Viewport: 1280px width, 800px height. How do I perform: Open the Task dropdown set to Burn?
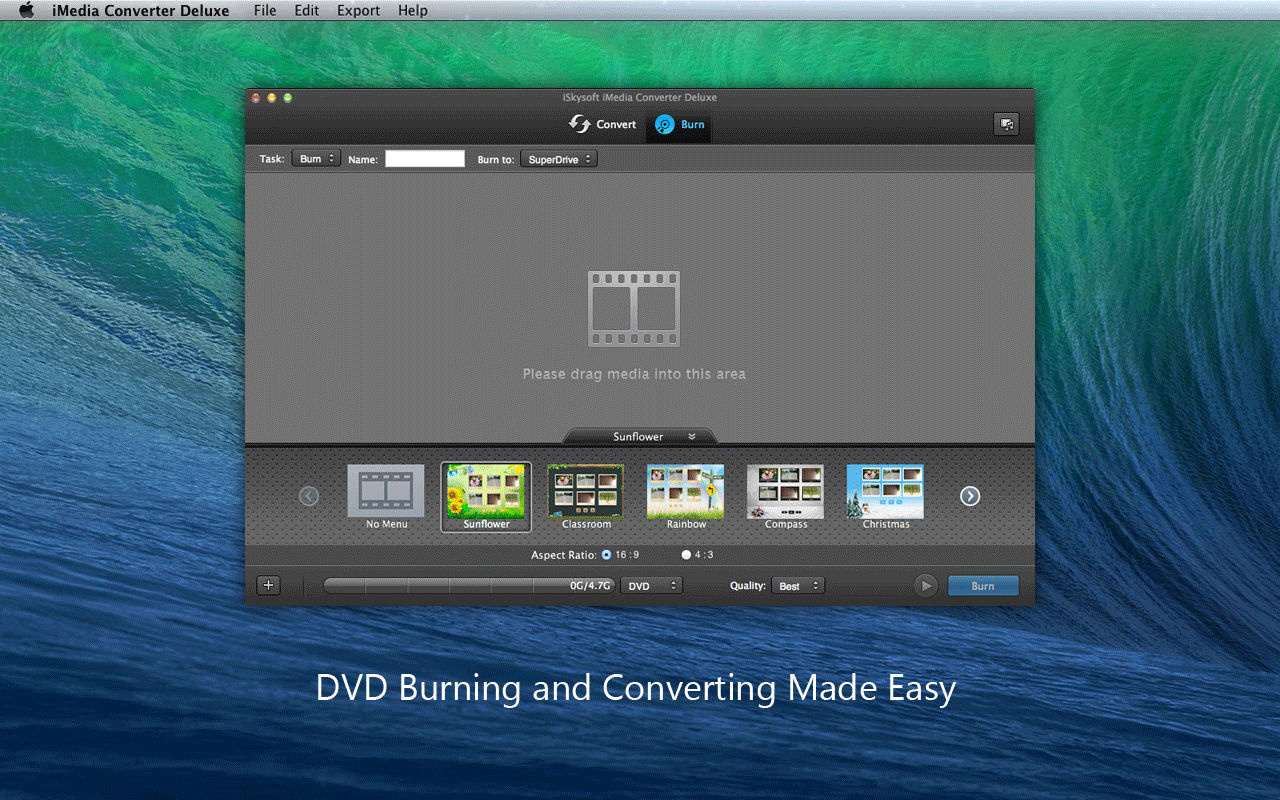(x=316, y=159)
